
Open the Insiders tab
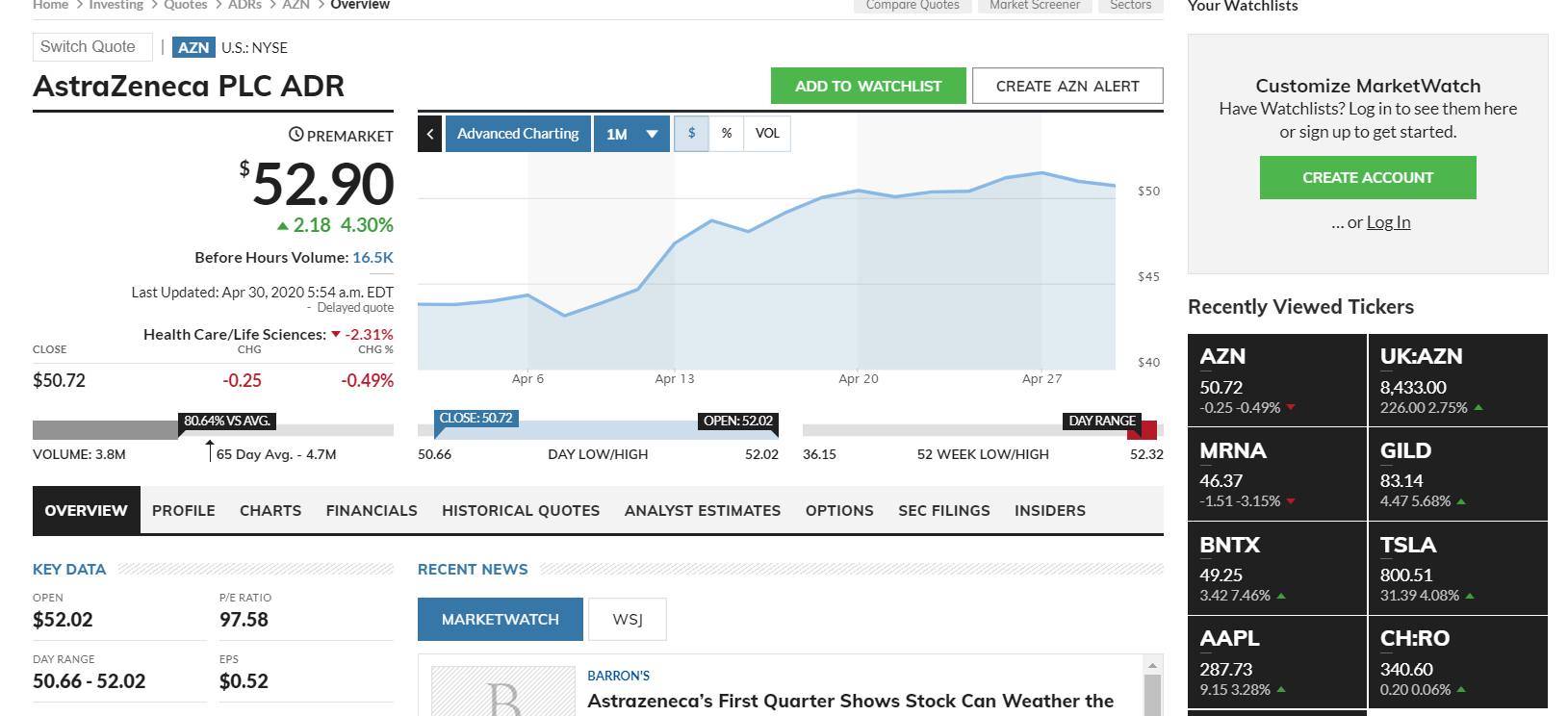coord(1050,510)
